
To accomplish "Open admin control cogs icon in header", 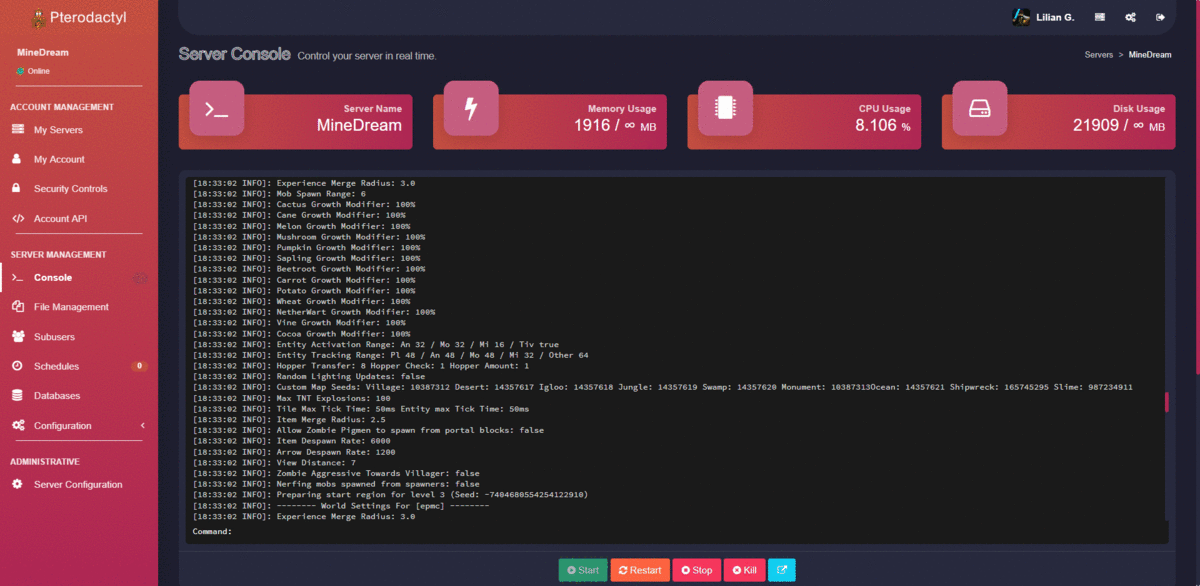I will tap(1130, 17).
